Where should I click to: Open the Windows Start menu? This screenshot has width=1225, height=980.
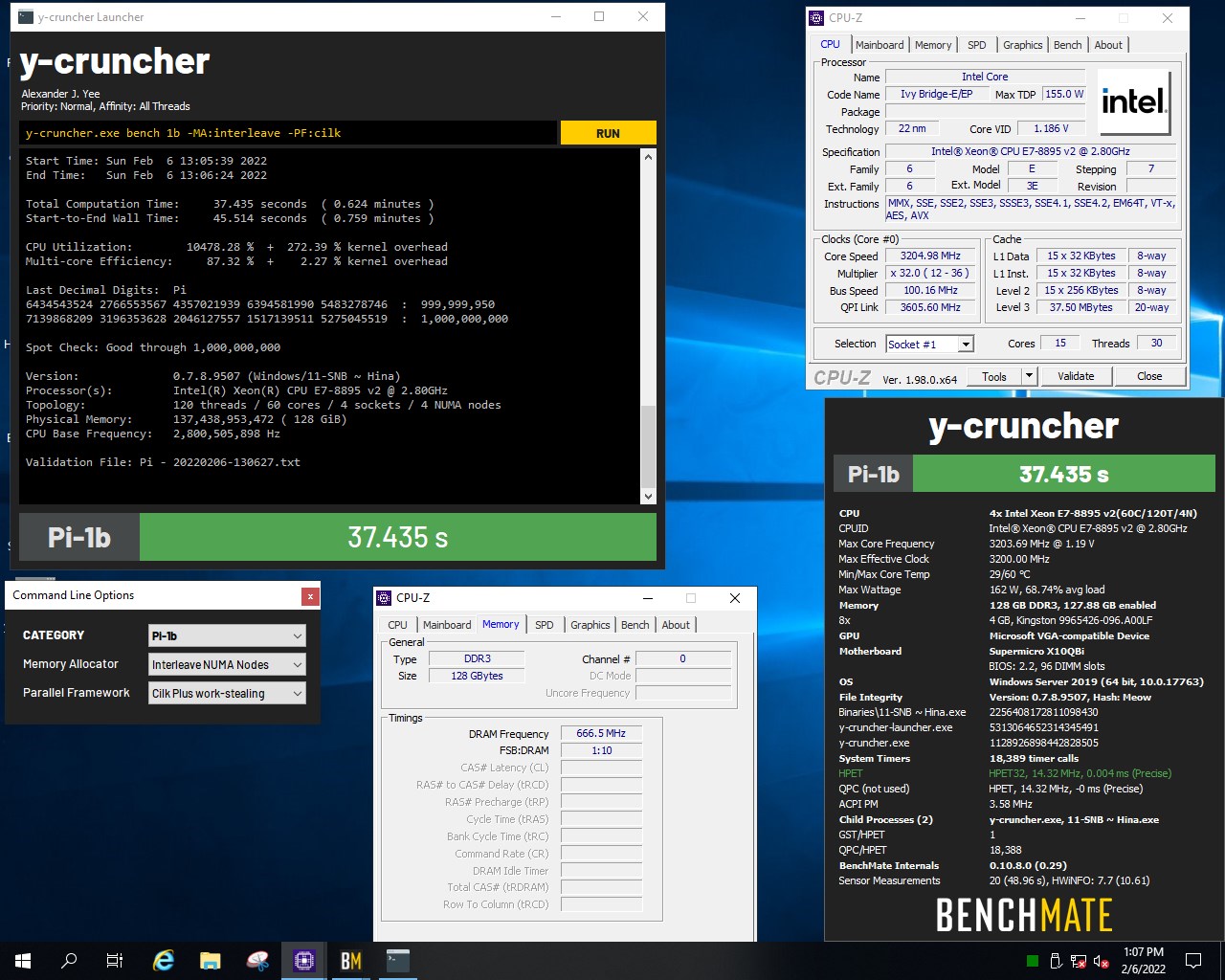[x=23, y=961]
